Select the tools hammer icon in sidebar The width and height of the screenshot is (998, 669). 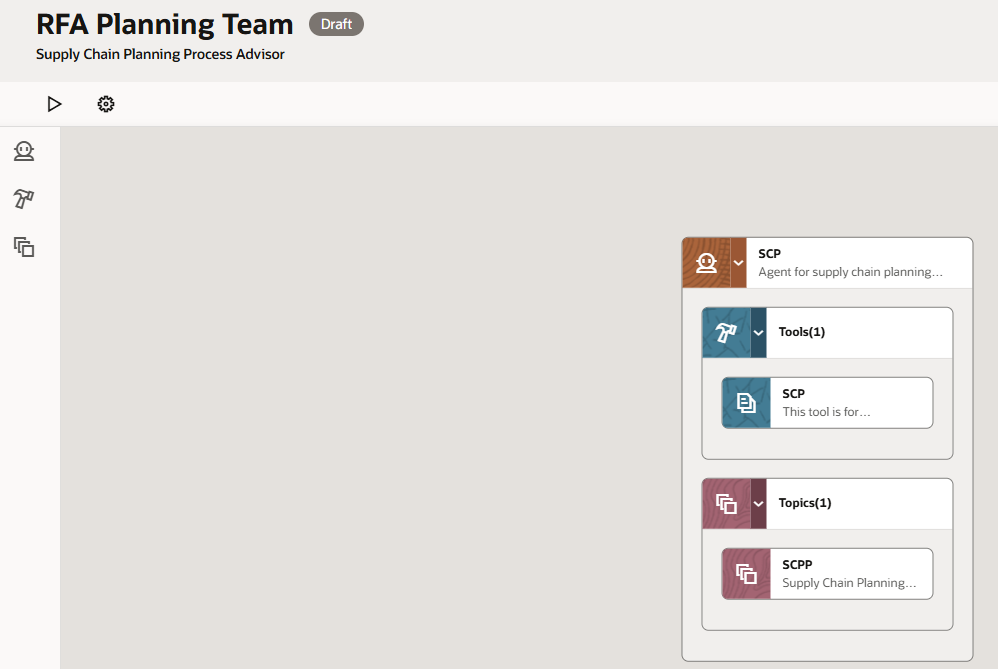click(x=24, y=199)
